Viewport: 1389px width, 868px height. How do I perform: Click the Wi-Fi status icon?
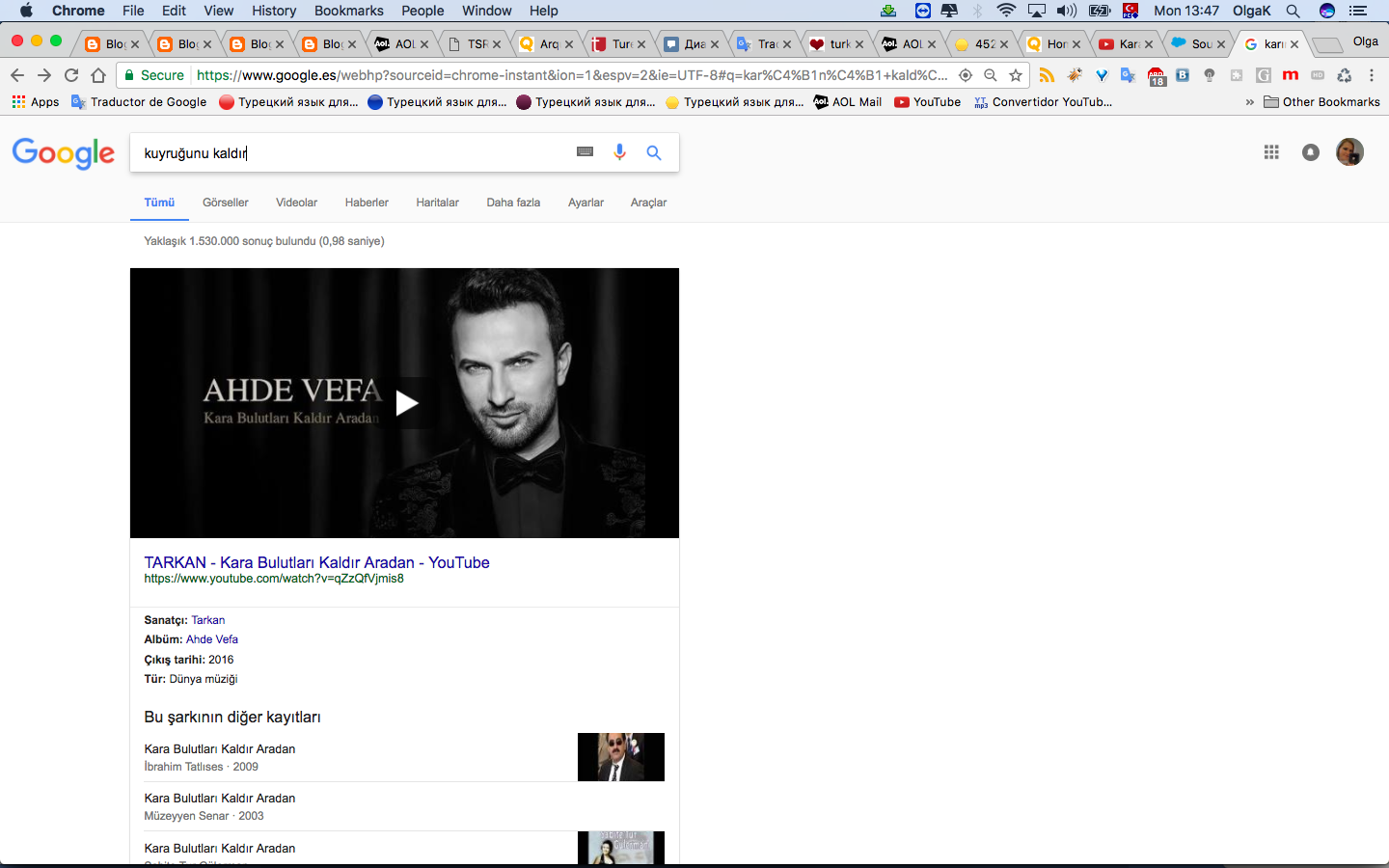point(1006,11)
